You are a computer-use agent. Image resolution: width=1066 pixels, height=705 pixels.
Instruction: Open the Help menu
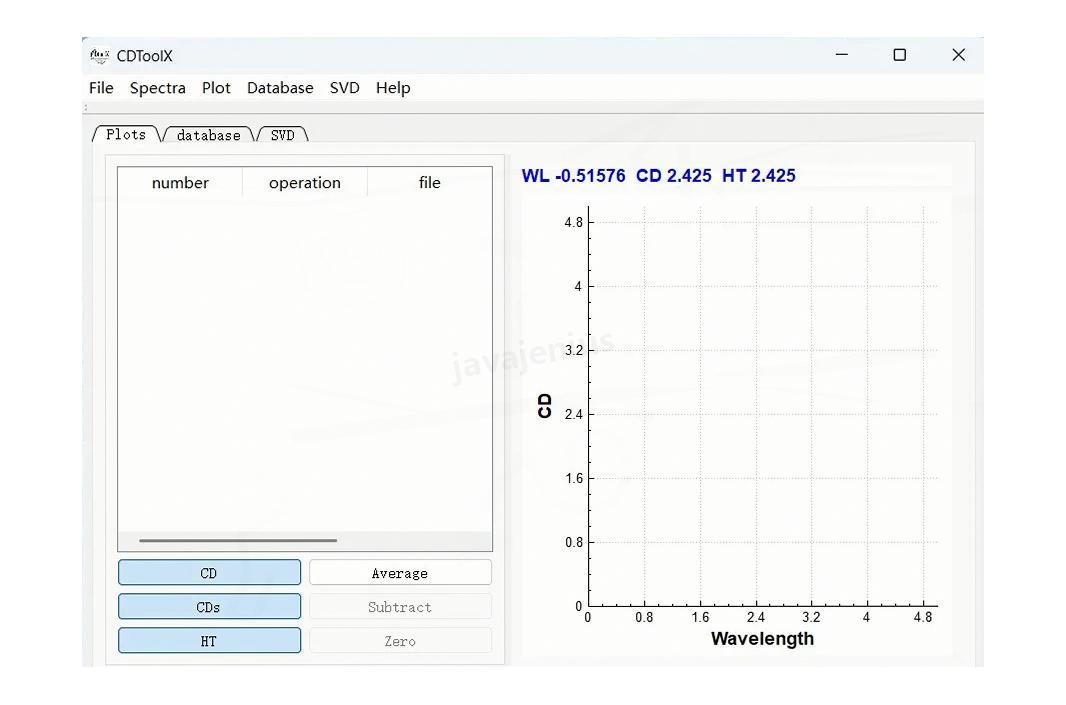392,88
